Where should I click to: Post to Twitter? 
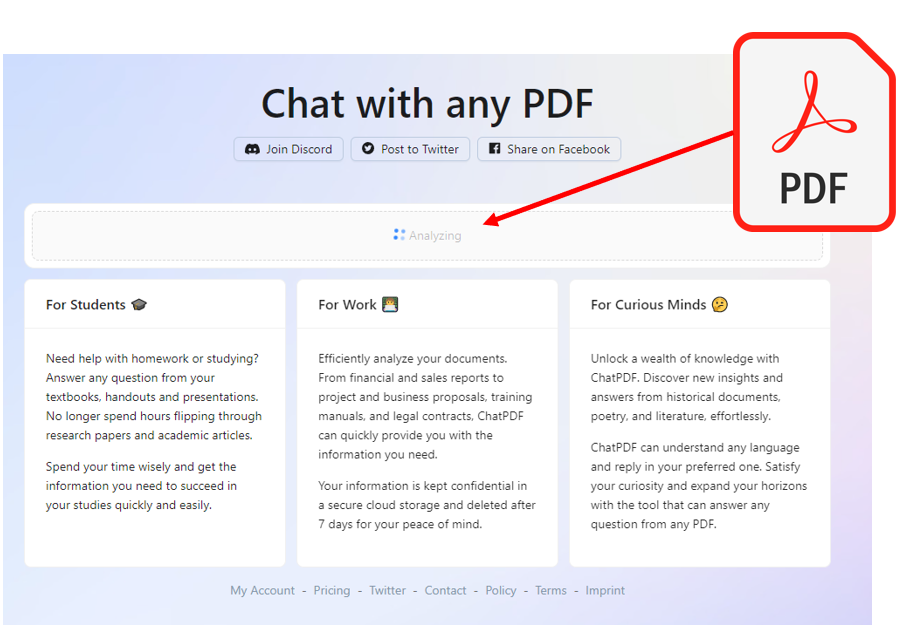tap(410, 149)
